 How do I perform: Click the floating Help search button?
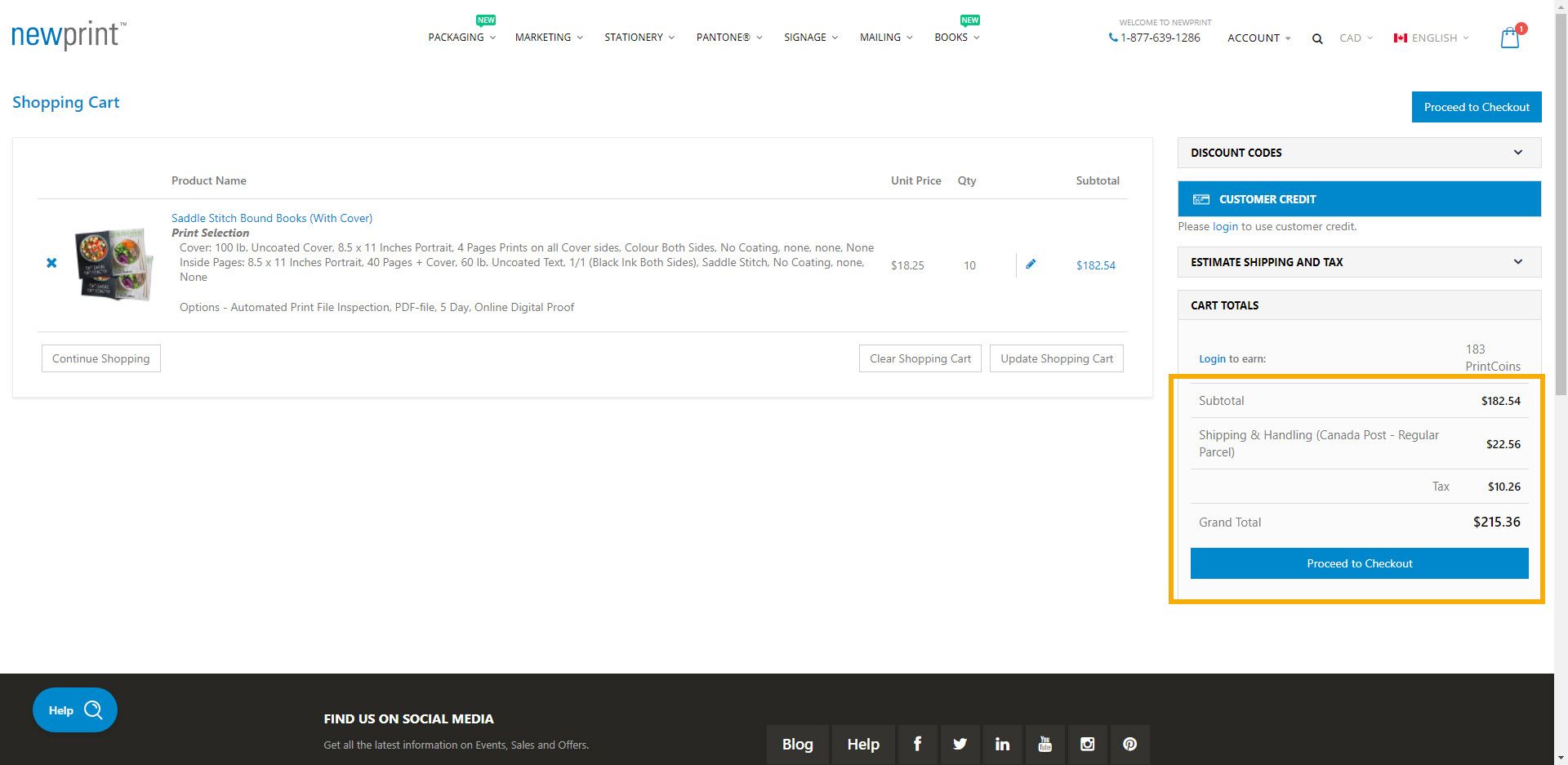tap(74, 709)
